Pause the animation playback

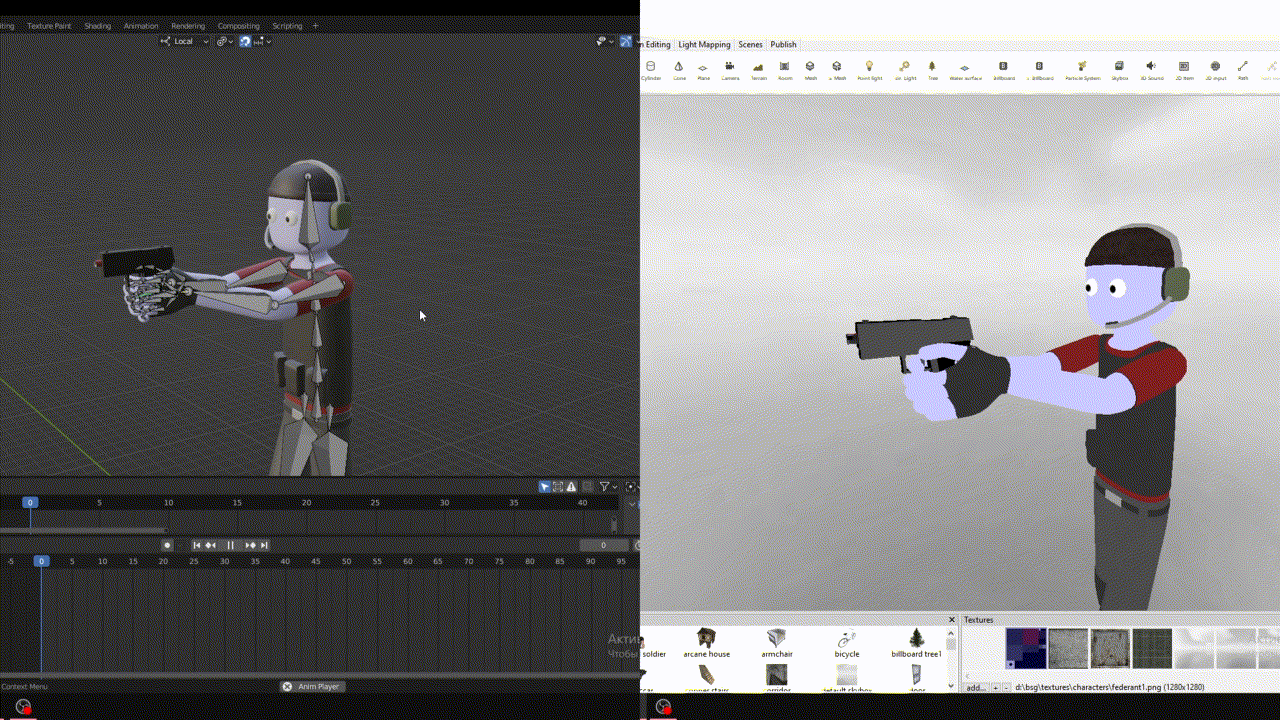pyautogui.click(x=230, y=545)
